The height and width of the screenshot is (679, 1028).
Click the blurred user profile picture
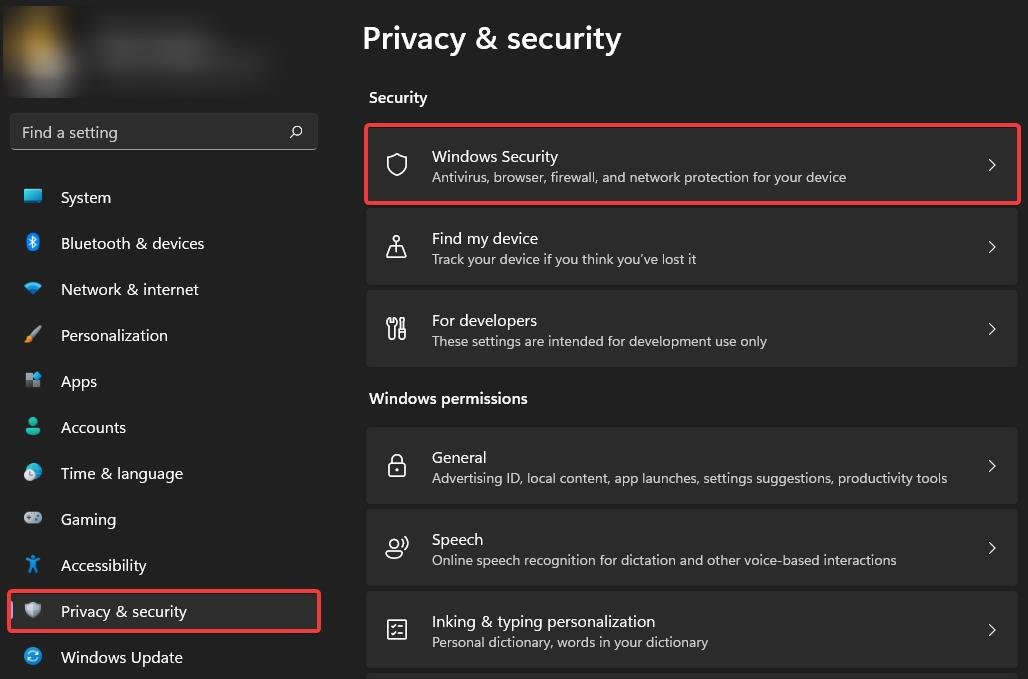39,51
